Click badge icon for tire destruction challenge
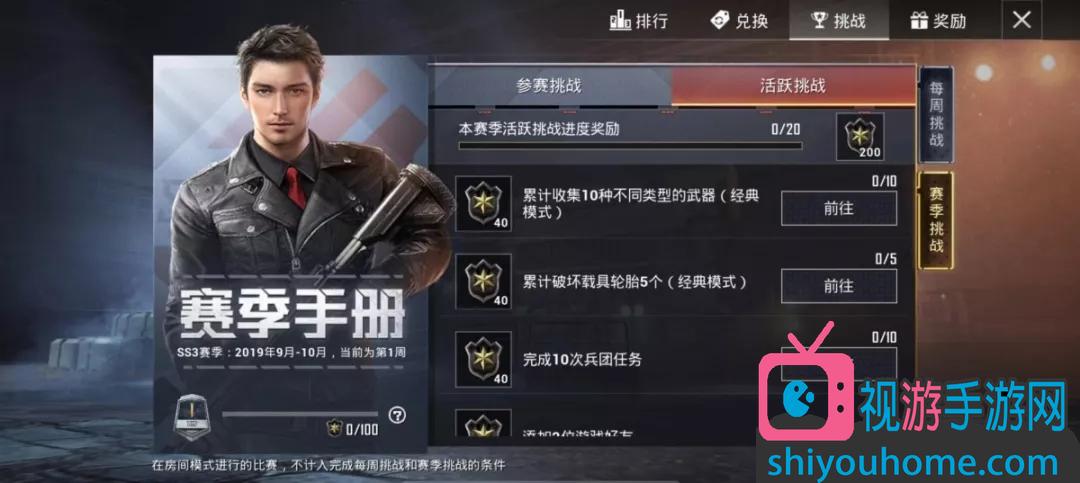Viewport: 1080px width, 483px height. [483, 281]
